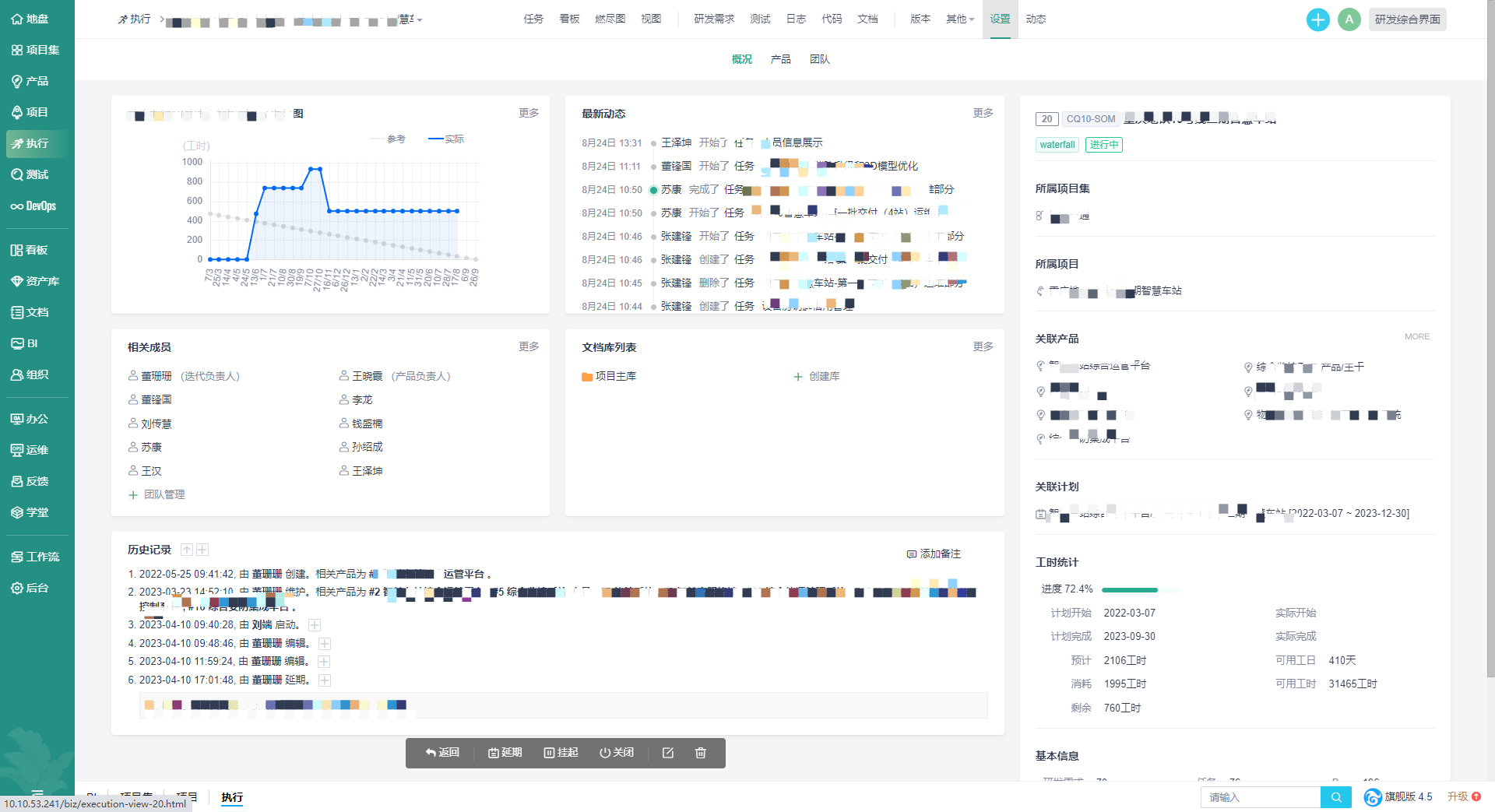Click the 延期 postpone button
Screen dimensions: 1495x812
click(505, 753)
